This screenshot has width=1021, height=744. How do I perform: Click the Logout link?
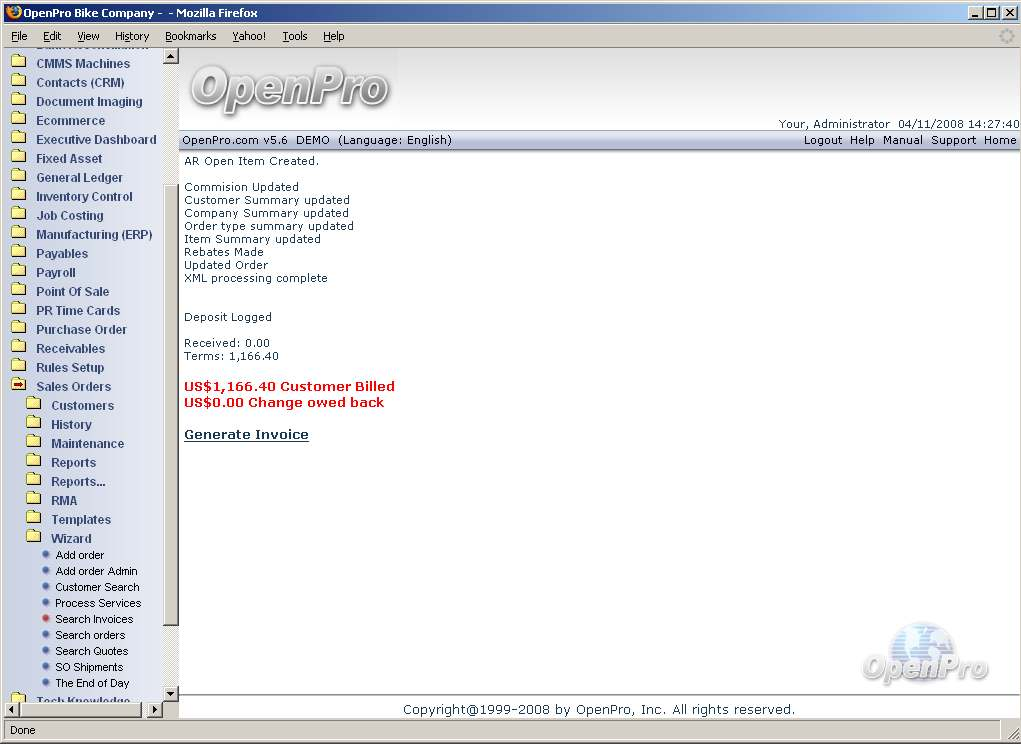[x=822, y=140]
